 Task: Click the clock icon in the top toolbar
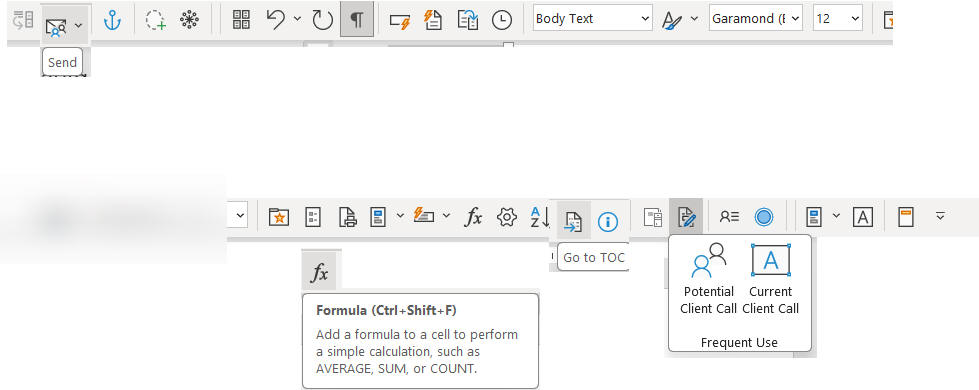point(501,21)
